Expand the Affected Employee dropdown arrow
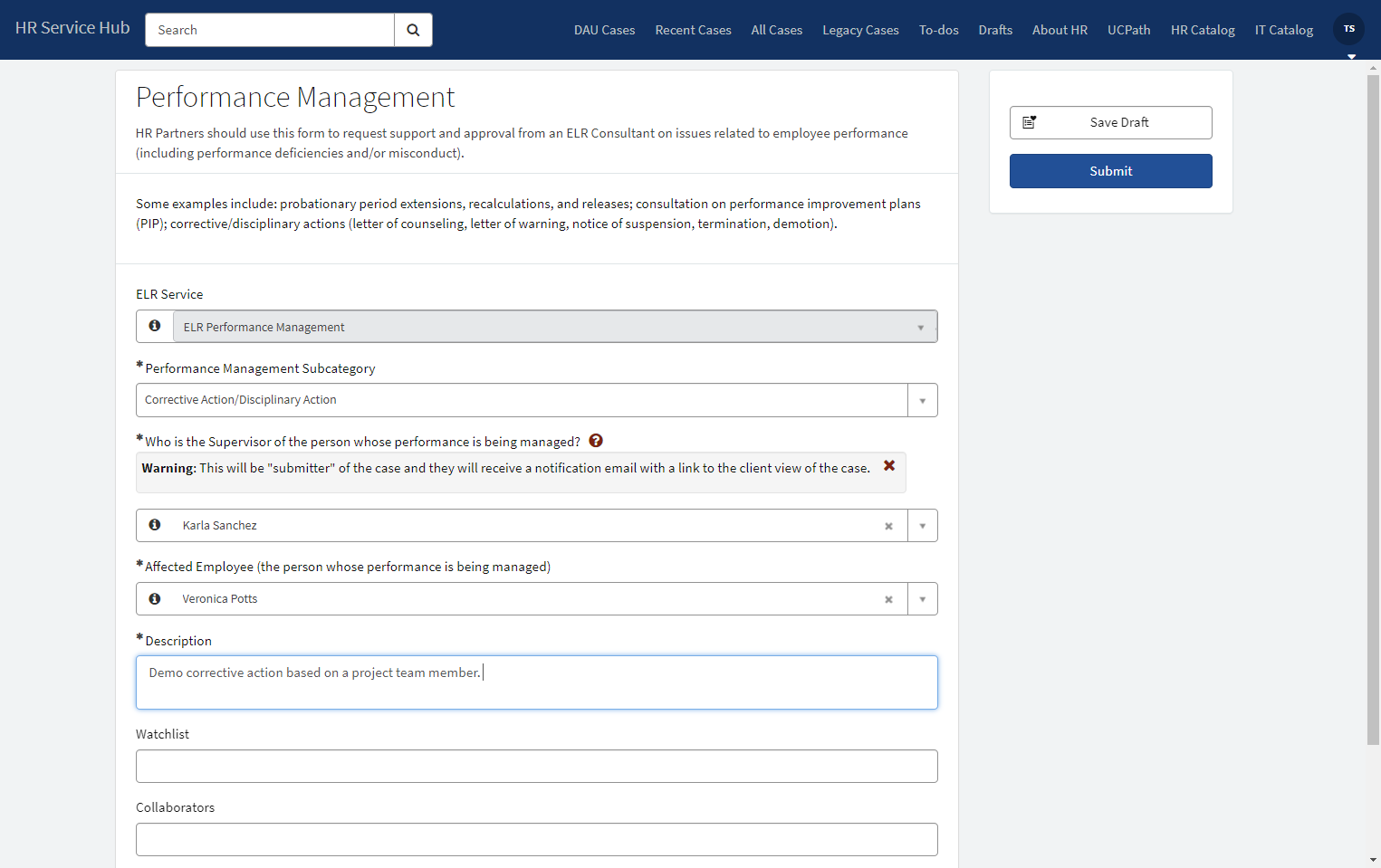The image size is (1381, 868). point(922,599)
